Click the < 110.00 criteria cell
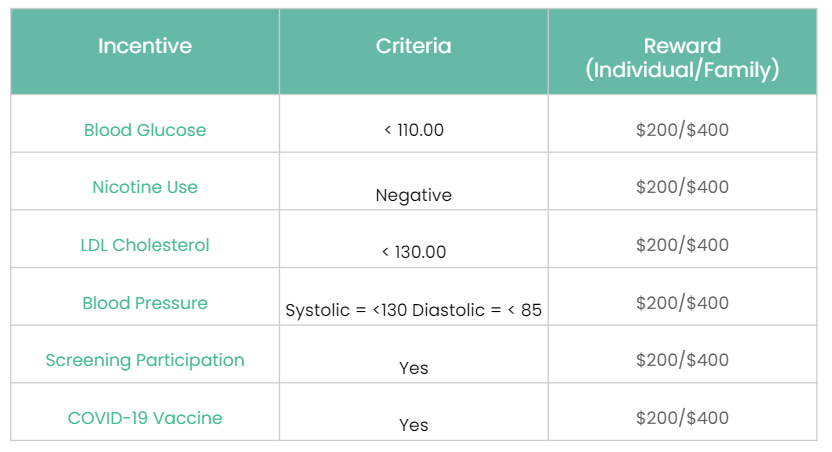832x452 pixels. pyautogui.click(x=413, y=130)
